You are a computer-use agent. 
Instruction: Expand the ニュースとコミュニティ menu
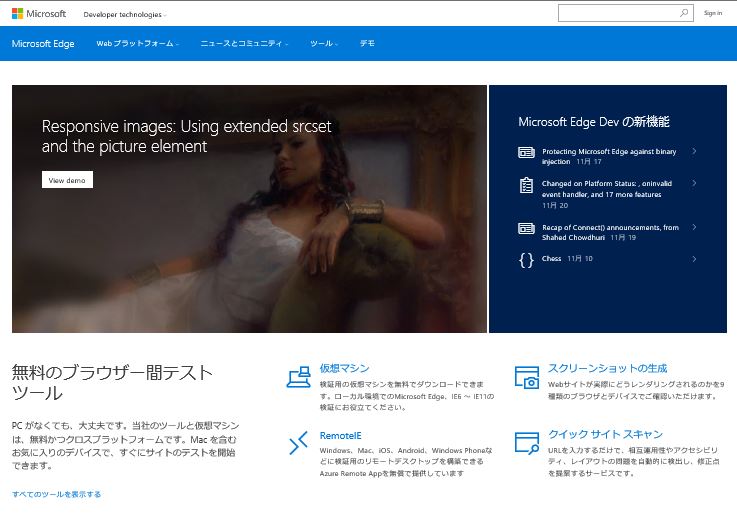[244, 43]
